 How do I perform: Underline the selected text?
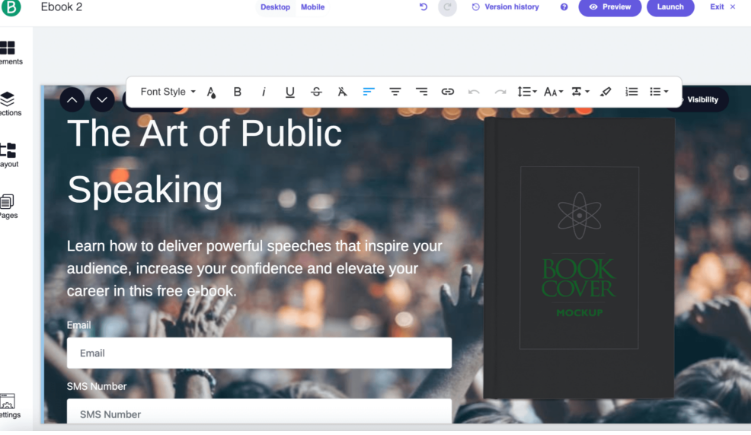coord(290,92)
